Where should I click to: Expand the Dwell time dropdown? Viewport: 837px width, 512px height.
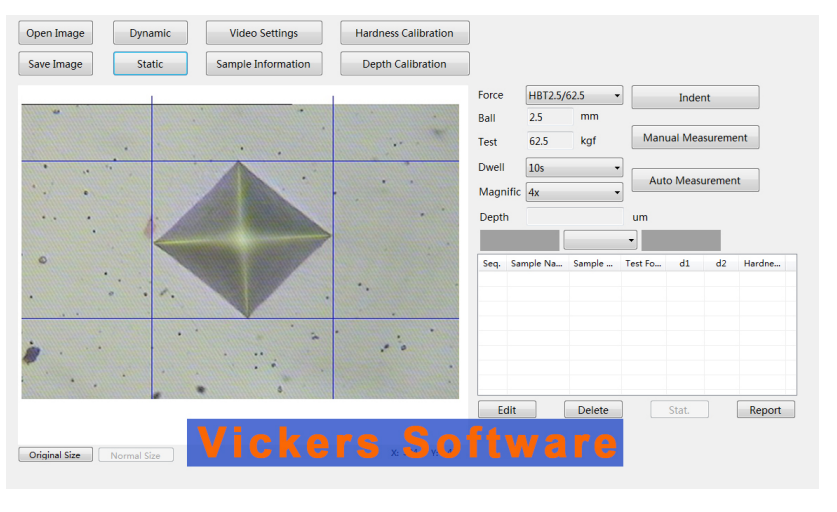point(574,168)
